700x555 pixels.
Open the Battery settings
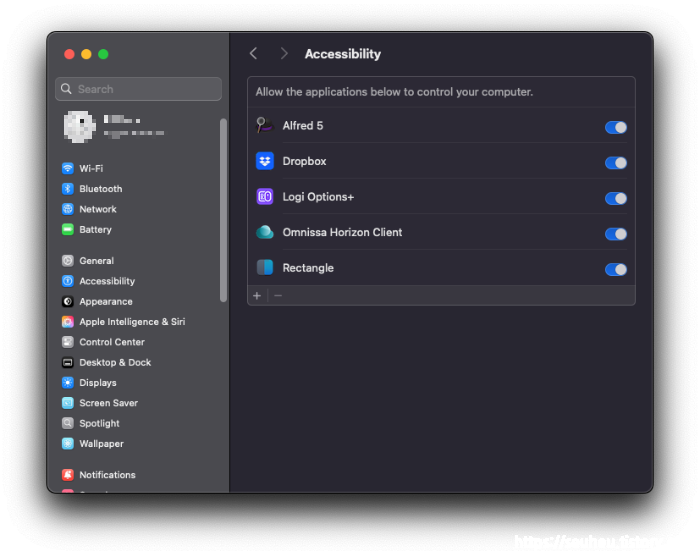[x=96, y=230]
